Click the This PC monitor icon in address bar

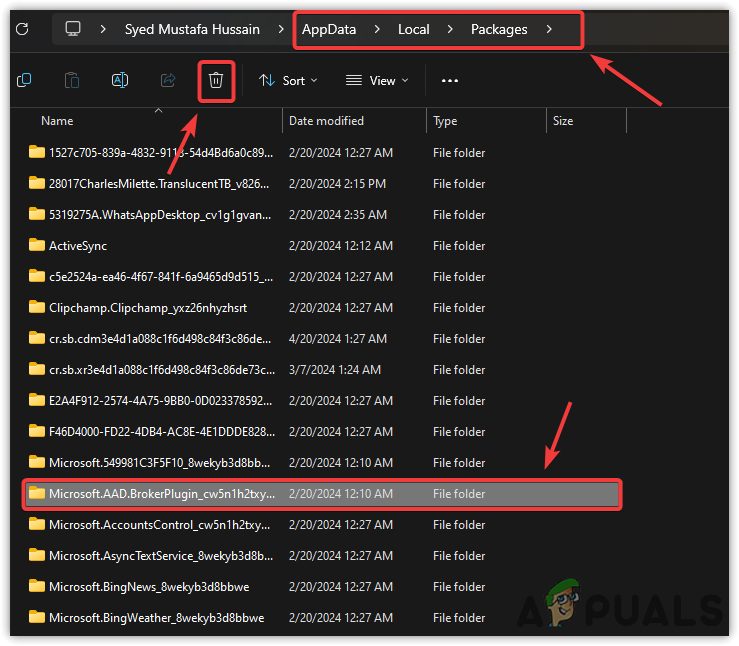pyautogui.click(x=73, y=29)
